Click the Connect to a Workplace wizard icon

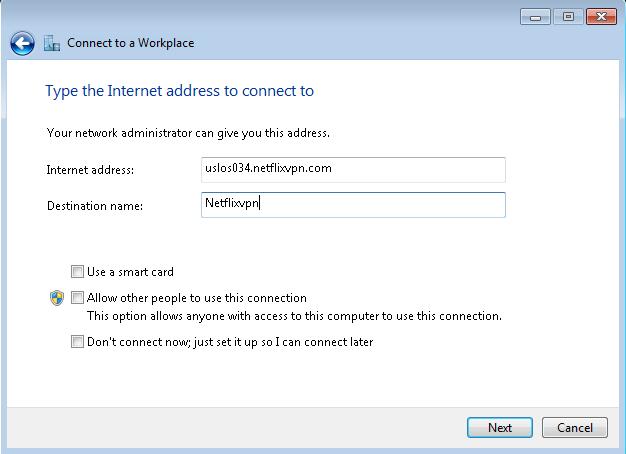coord(52,43)
